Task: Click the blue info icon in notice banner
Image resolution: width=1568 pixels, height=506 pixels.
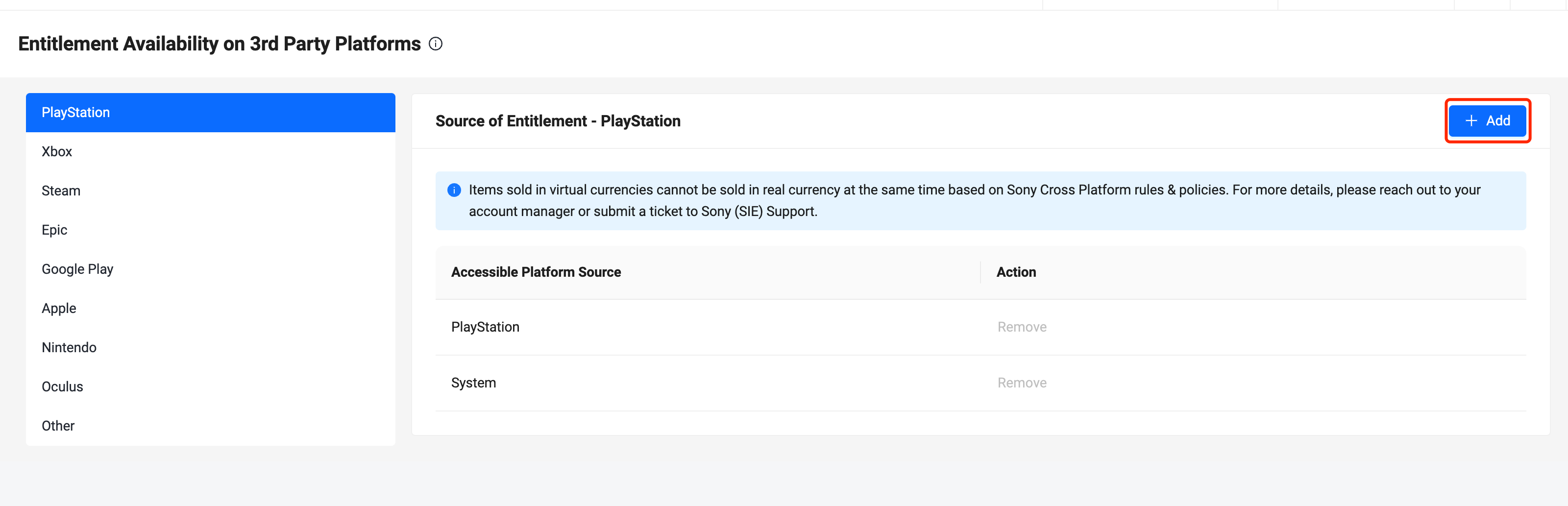Action: [454, 191]
